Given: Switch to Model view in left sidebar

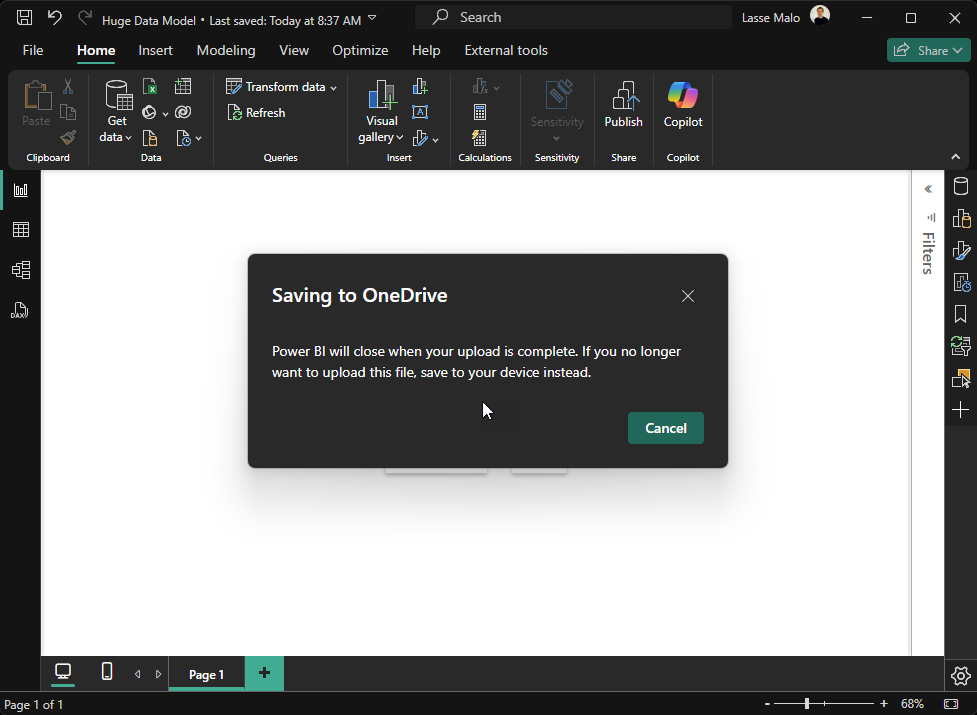Looking at the screenshot, I should click(x=21, y=270).
